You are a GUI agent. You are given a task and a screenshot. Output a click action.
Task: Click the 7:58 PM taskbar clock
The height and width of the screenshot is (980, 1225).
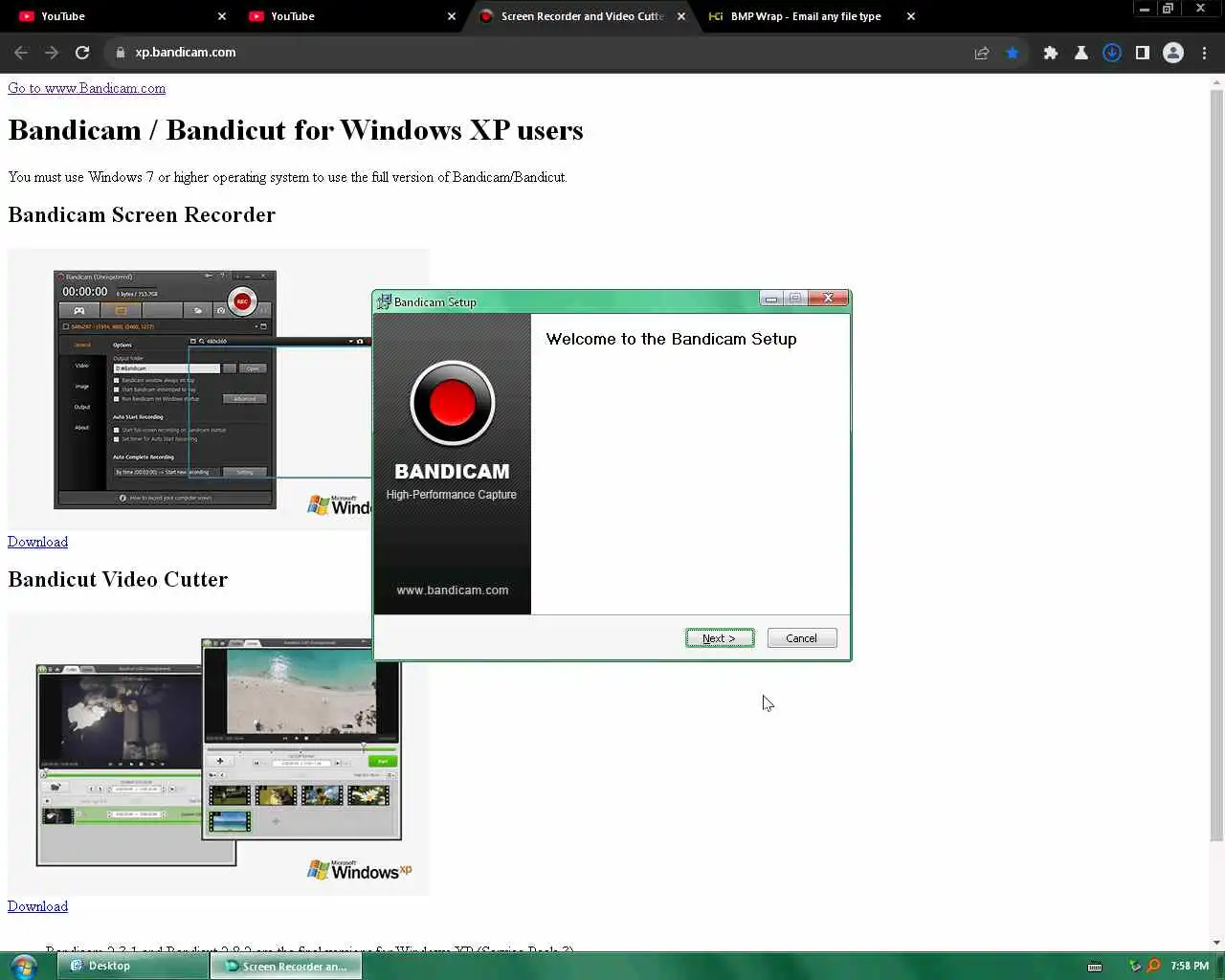coord(1190,966)
